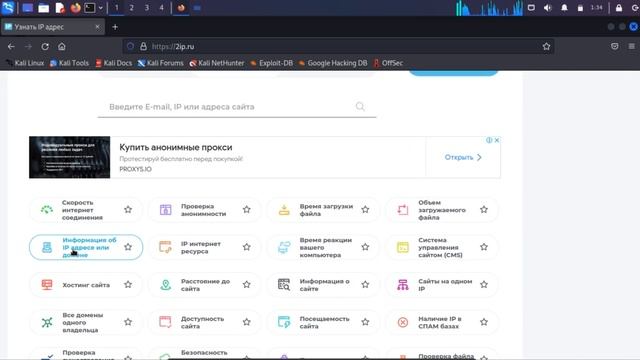
Task: Click the search magnifier icon
Action: pyautogui.click(x=360, y=107)
